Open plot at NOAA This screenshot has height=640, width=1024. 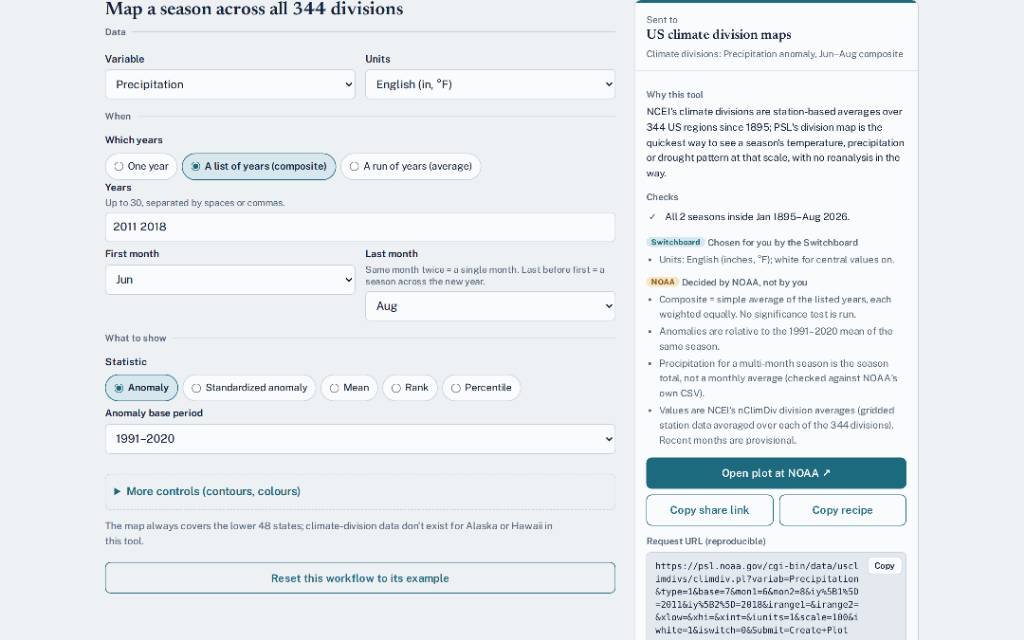coord(776,473)
